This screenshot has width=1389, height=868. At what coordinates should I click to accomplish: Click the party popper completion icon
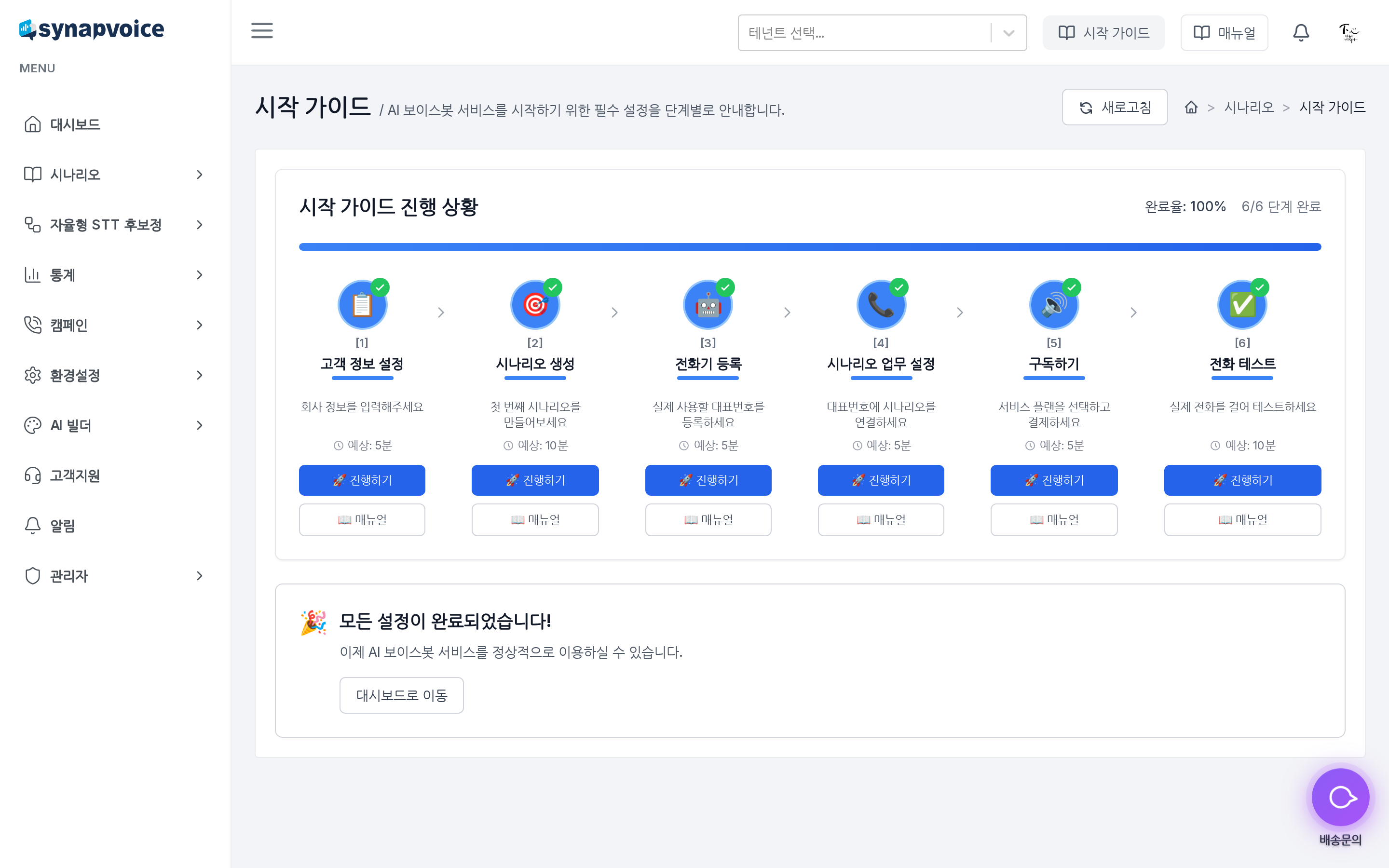pos(313,623)
